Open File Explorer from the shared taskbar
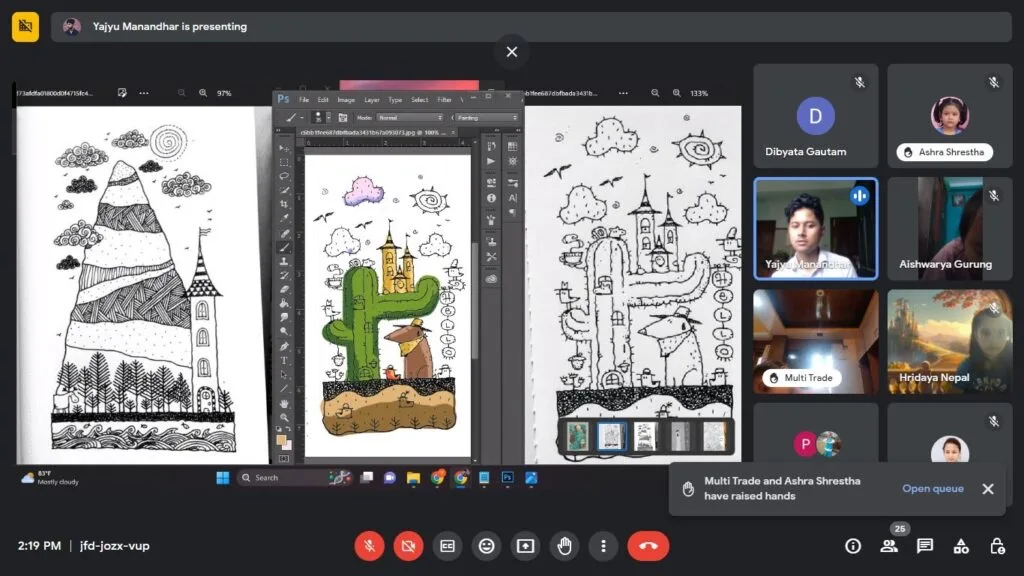Image resolution: width=1024 pixels, height=576 pixels. (413, 478)
